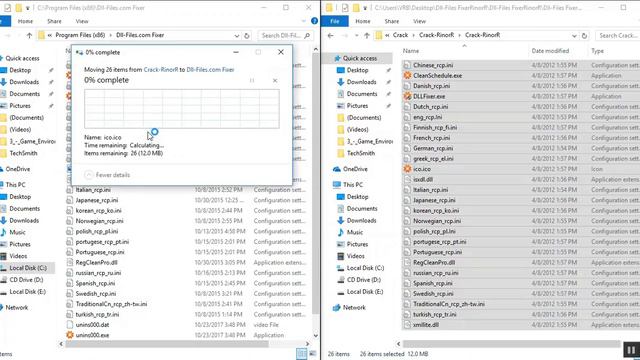The width and height of the screenshot is (640, 360).
Task: Select Chinese_rcp.ini in right window
Action: click(433, 65)
